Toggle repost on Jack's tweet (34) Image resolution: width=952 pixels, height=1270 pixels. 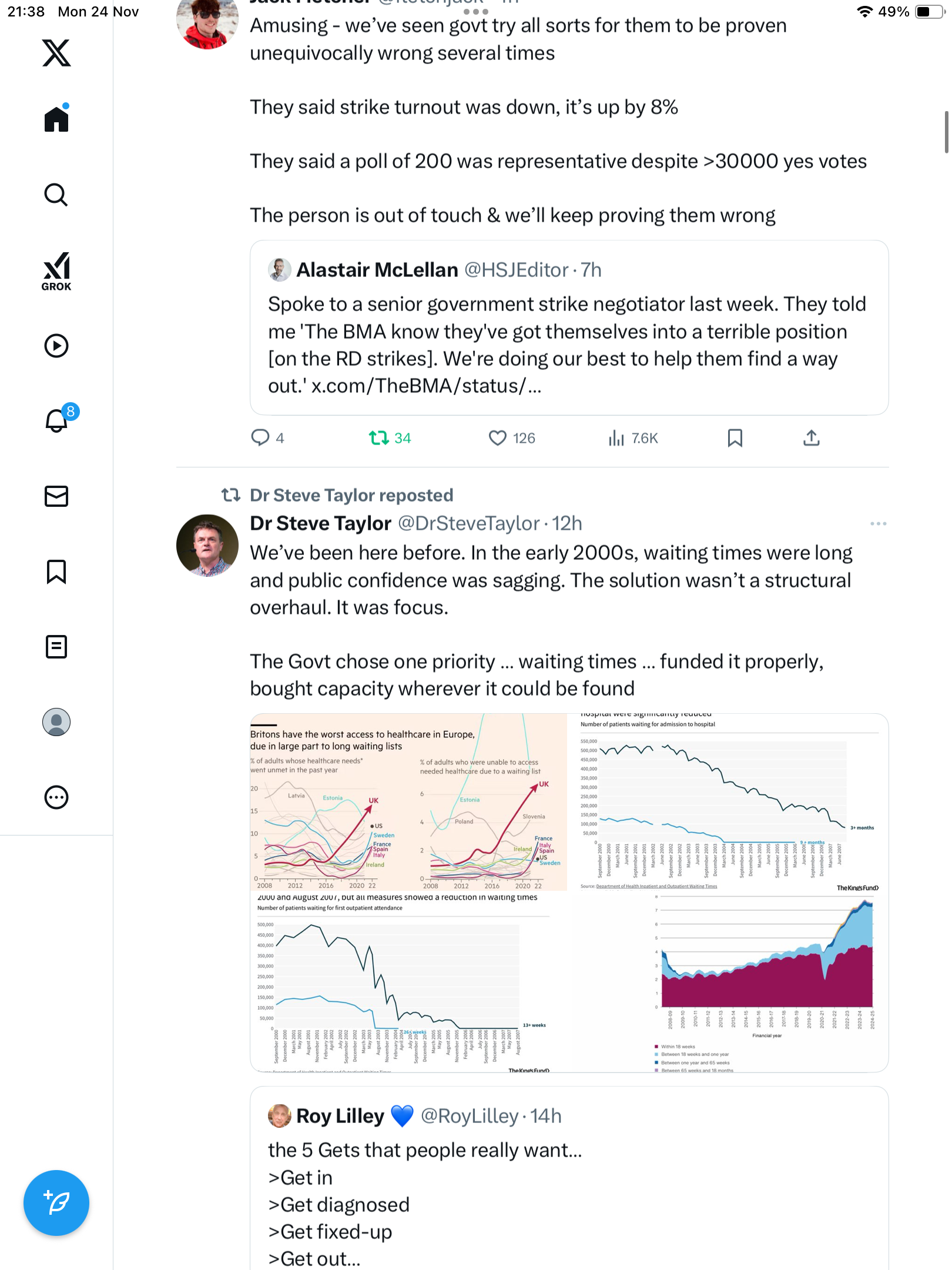tap(379, 438)
